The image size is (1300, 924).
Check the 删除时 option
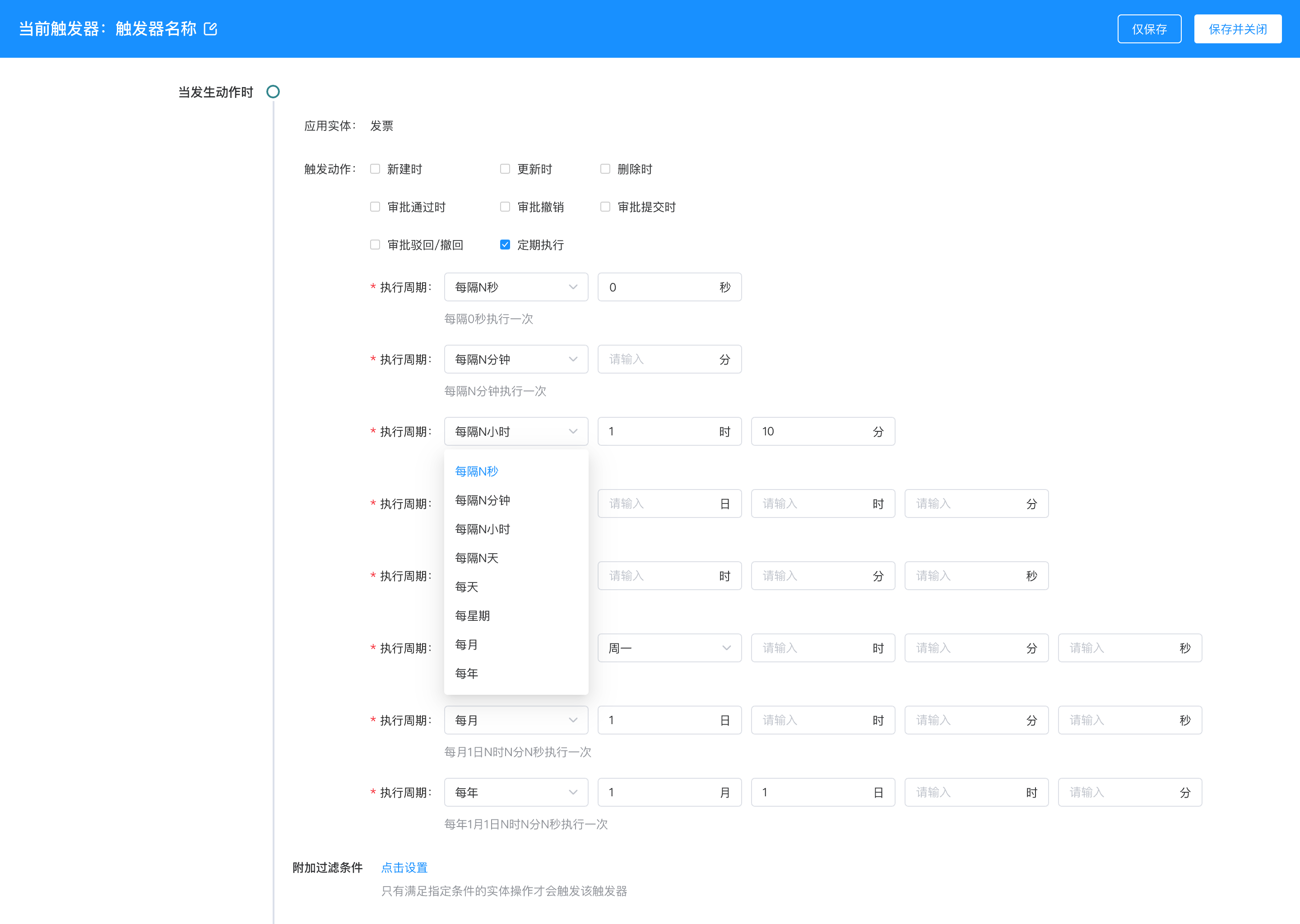(x=605, y=169)
